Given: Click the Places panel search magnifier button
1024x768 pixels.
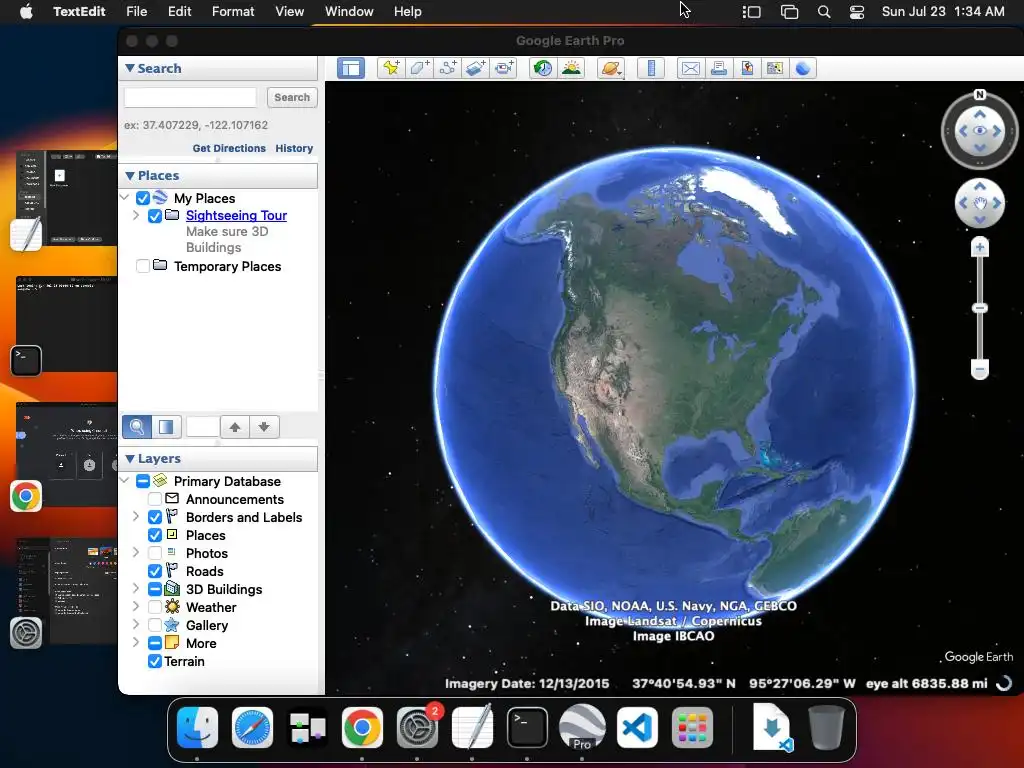Looking at the screenshot, I should pyautogui.click(x=136, y=427).
